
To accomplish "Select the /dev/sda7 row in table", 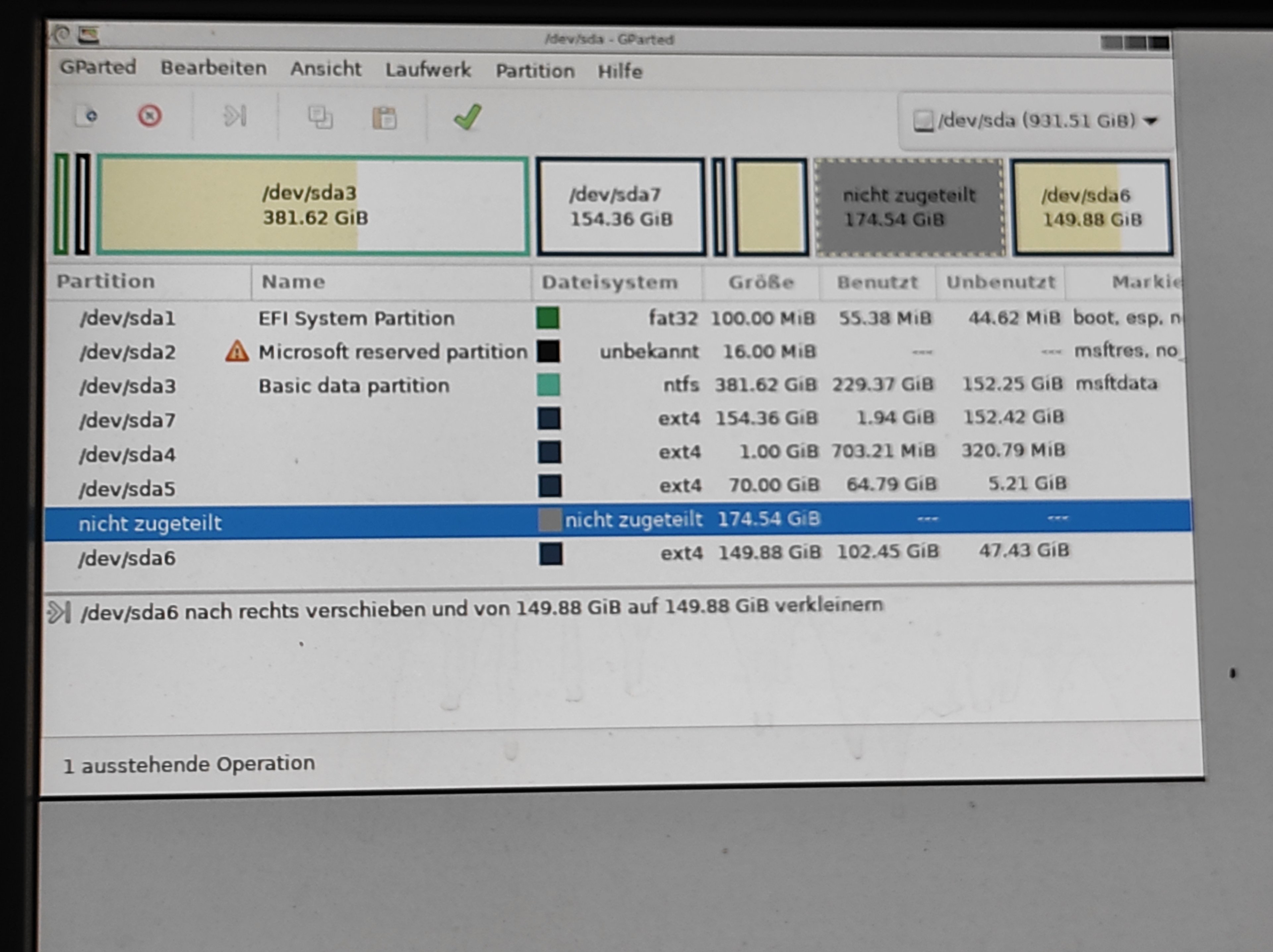I will click(x=127, y=420).
